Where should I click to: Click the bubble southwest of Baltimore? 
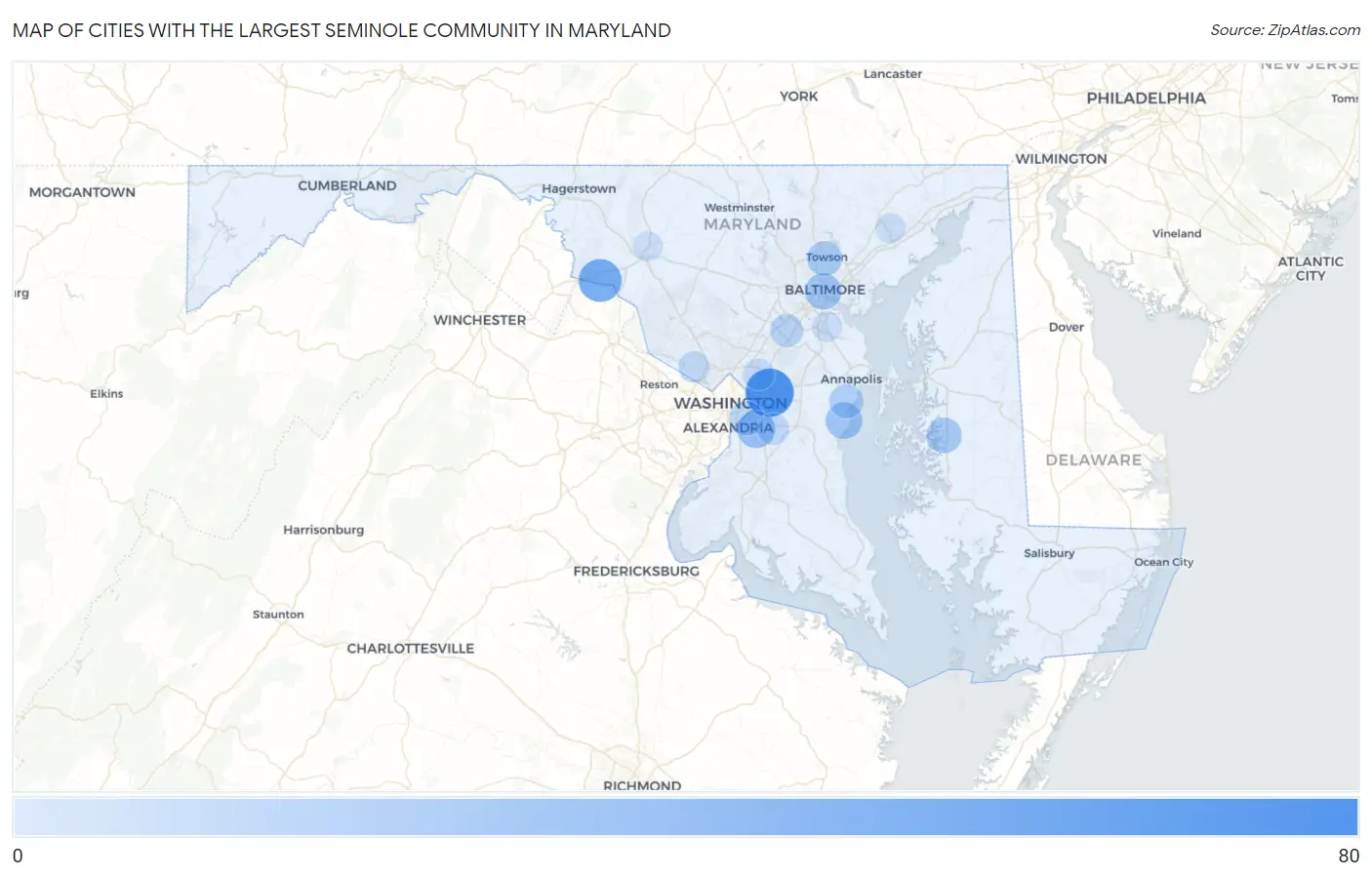(787, 331)
